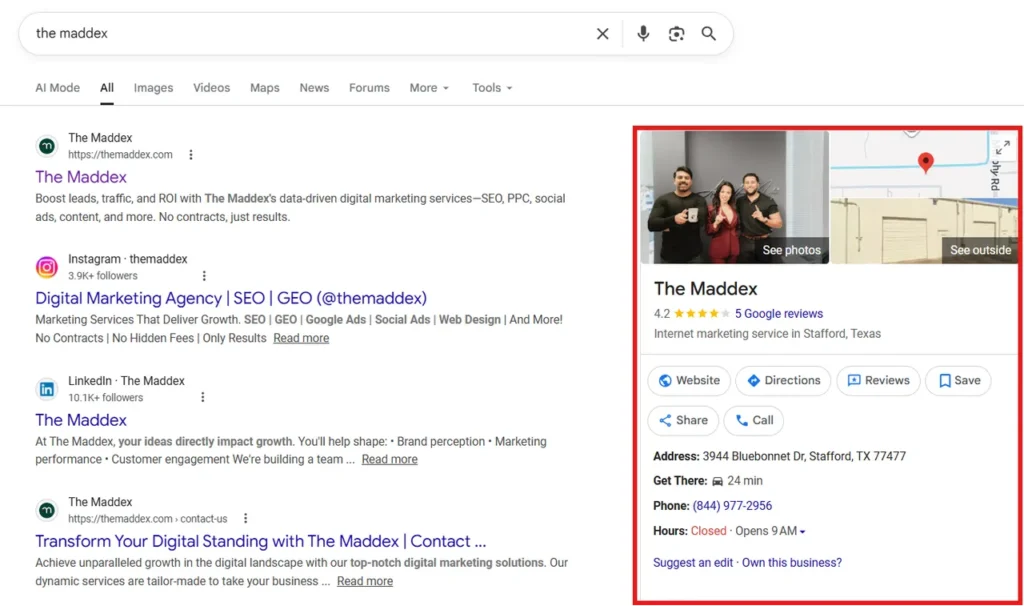1024x606 pixels.
Task: Click the LinkedIn logo icon
Action: [46, 389]
